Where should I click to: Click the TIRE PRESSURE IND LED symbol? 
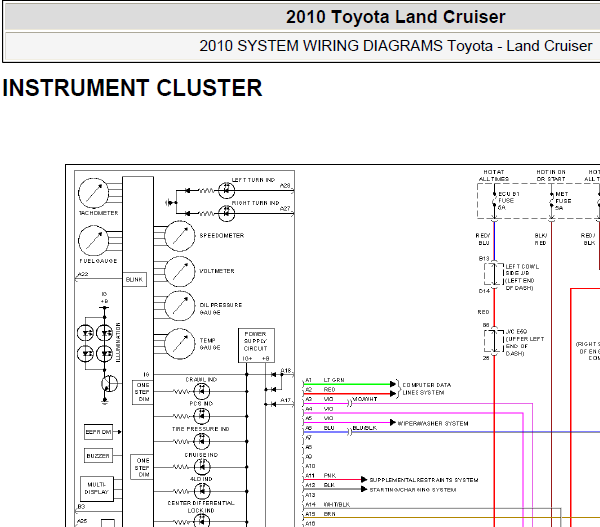[x=202, y=441]
